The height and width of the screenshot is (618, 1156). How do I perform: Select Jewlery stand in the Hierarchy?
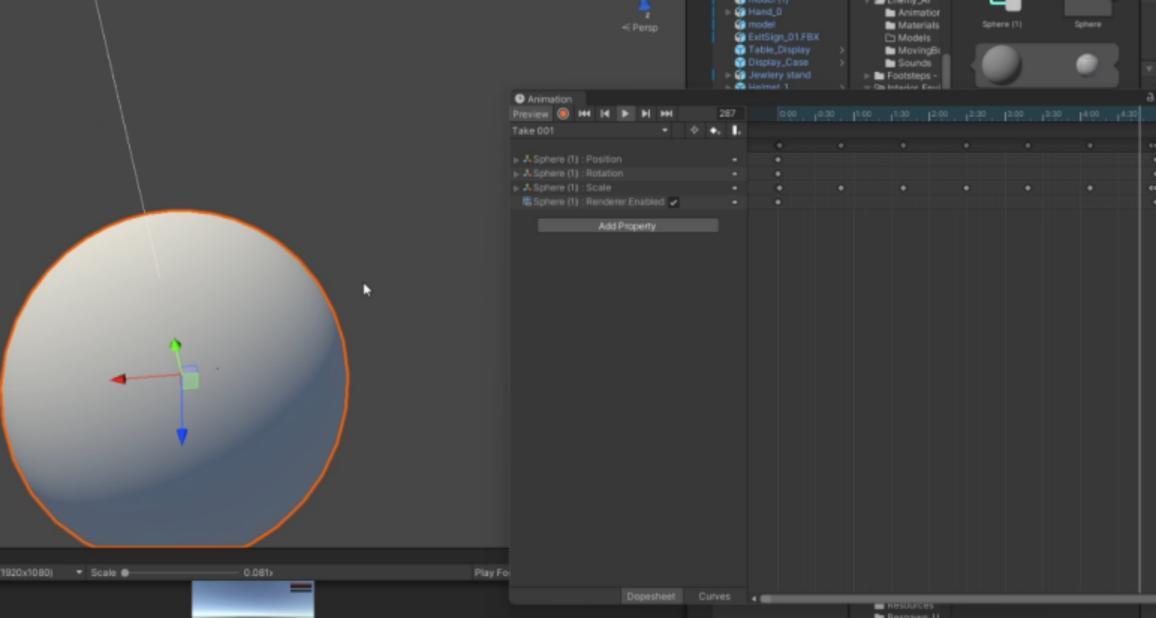779,74
